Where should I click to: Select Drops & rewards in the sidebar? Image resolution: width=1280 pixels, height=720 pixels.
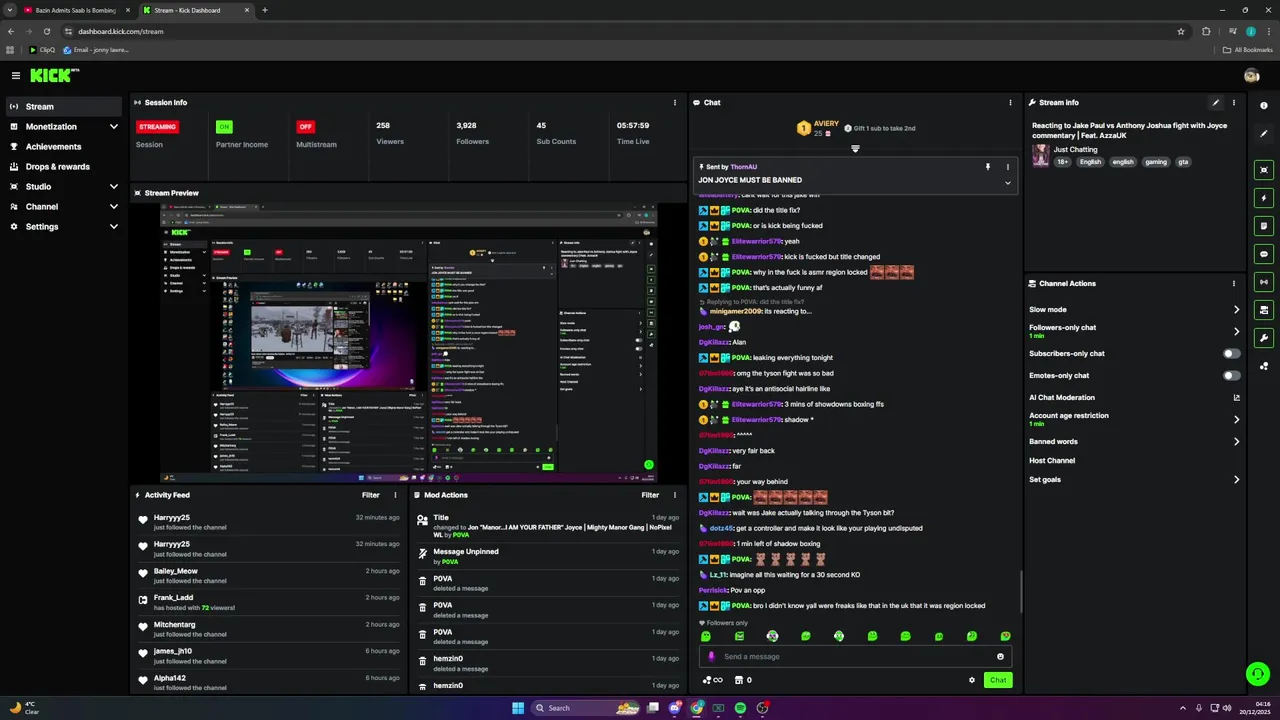pyautogui.click(x=64, y=167)
